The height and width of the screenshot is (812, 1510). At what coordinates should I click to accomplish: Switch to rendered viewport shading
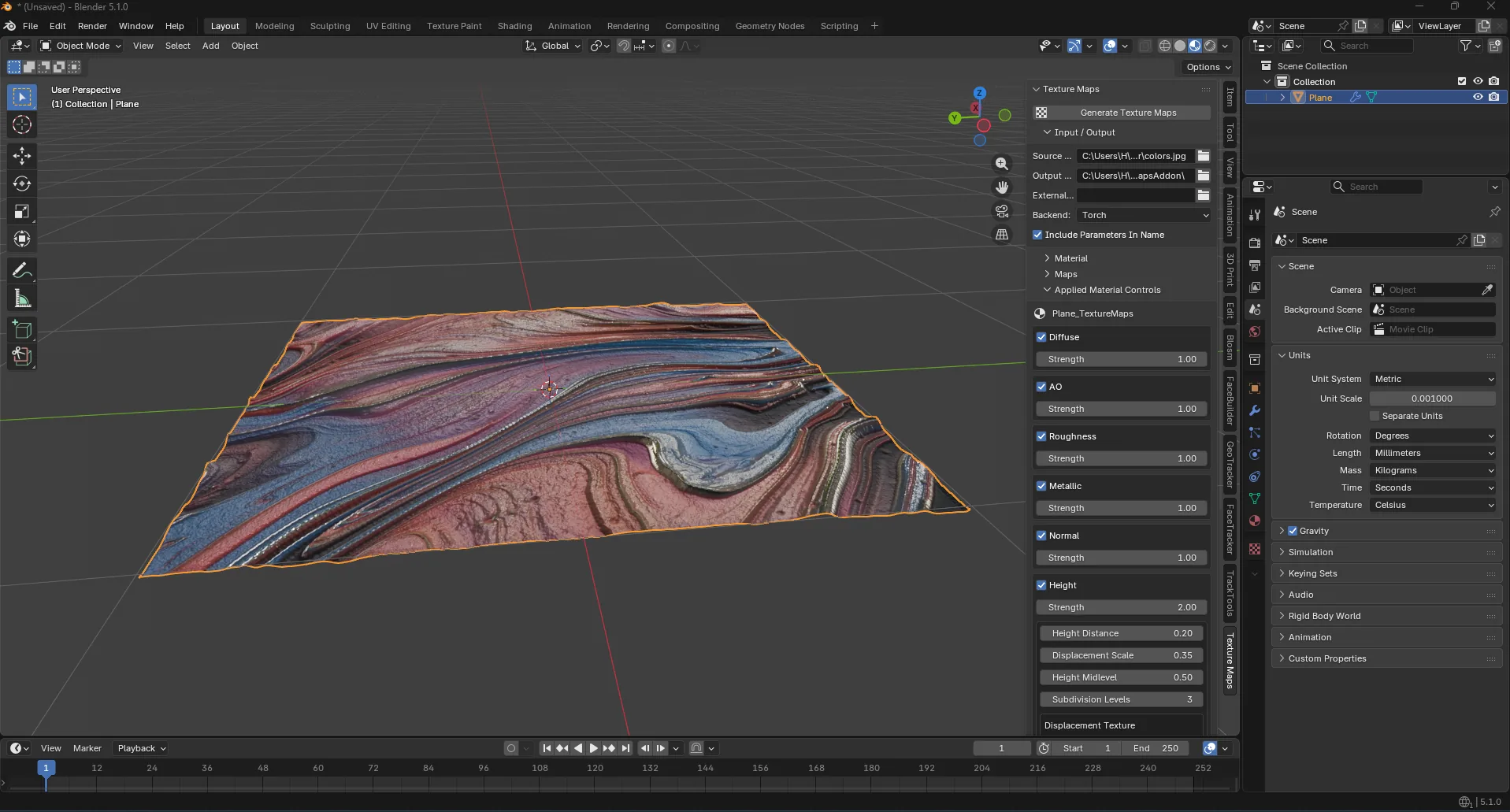[1210, 46]
